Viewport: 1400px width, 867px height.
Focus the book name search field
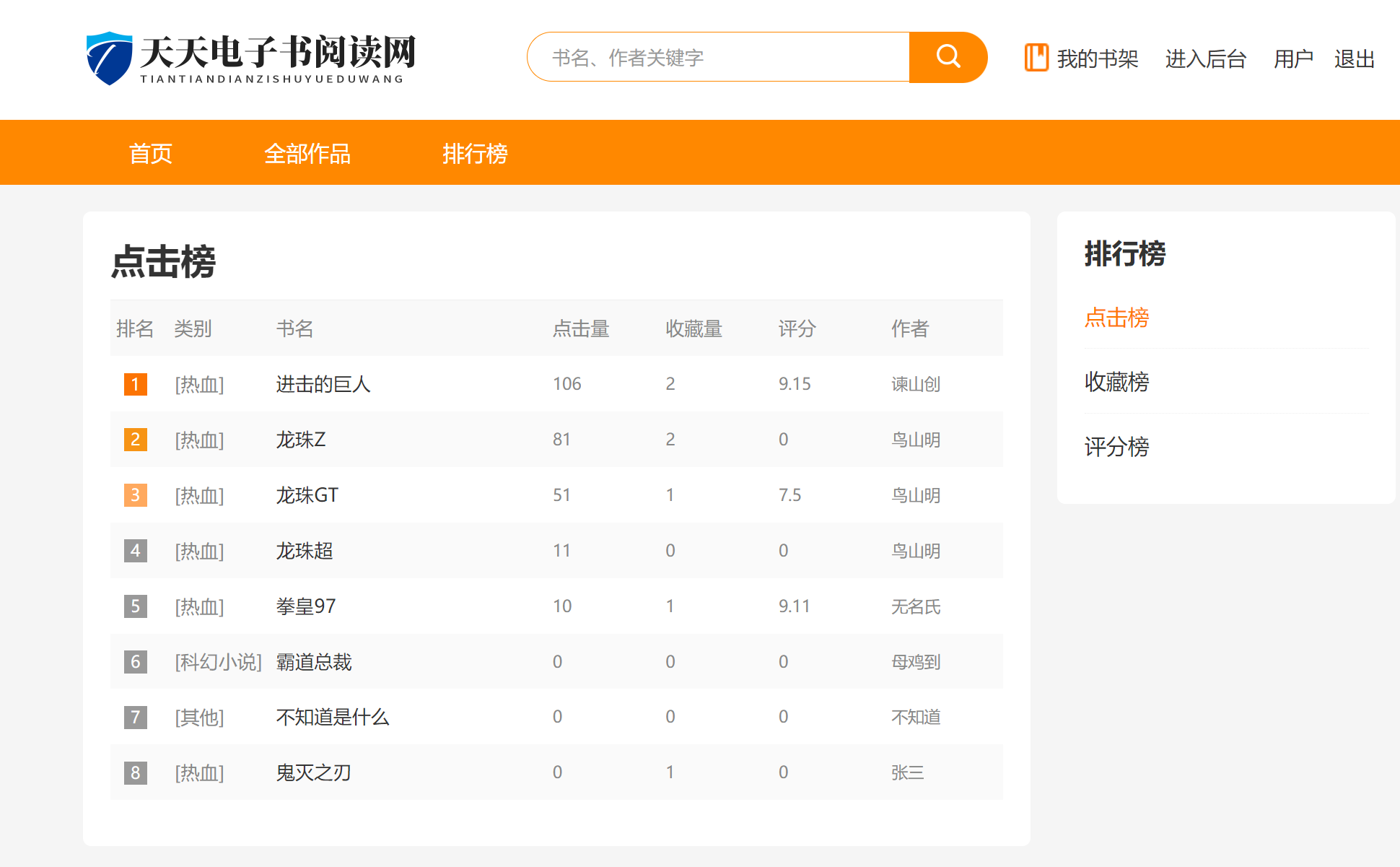[x=718, y=57]
